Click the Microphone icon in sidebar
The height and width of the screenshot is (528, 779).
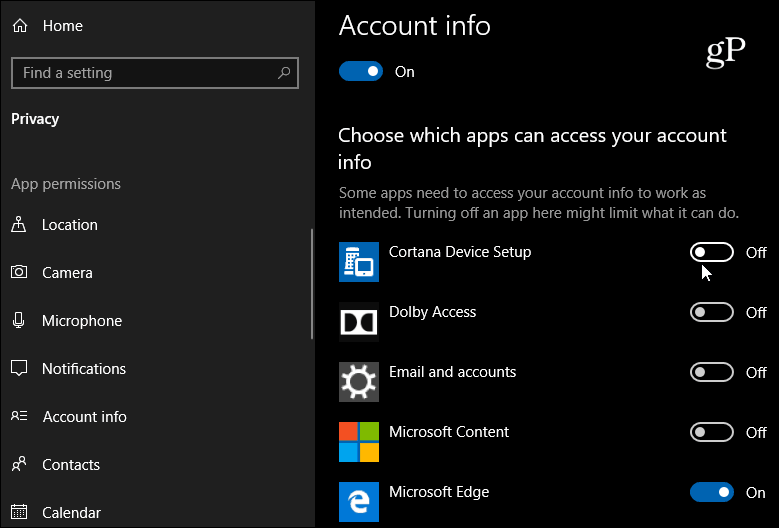click(18, 320)
